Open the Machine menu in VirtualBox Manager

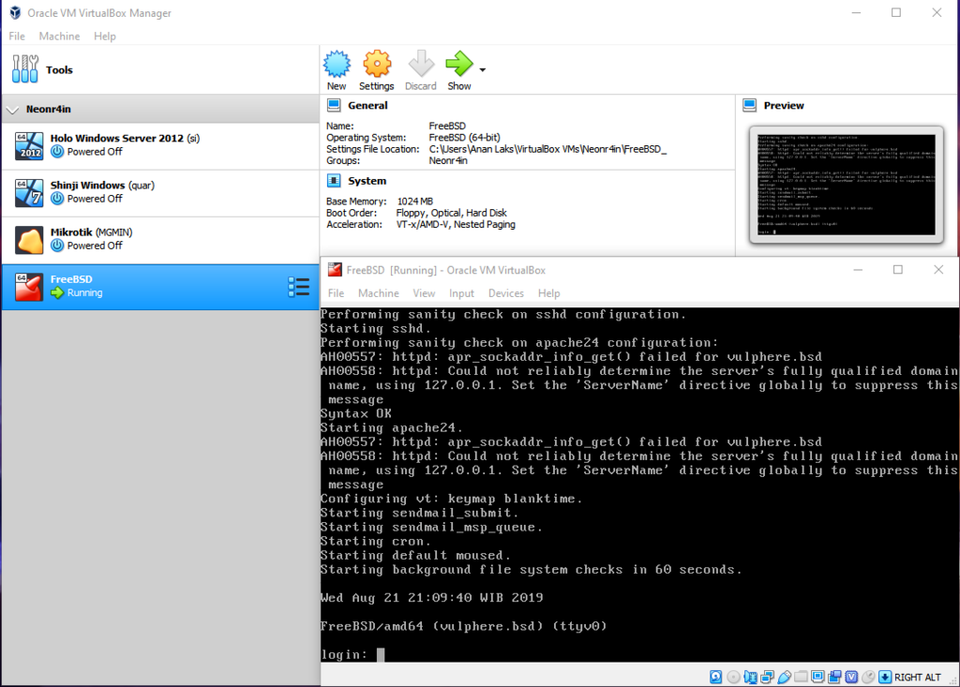(x=59, y=36)
